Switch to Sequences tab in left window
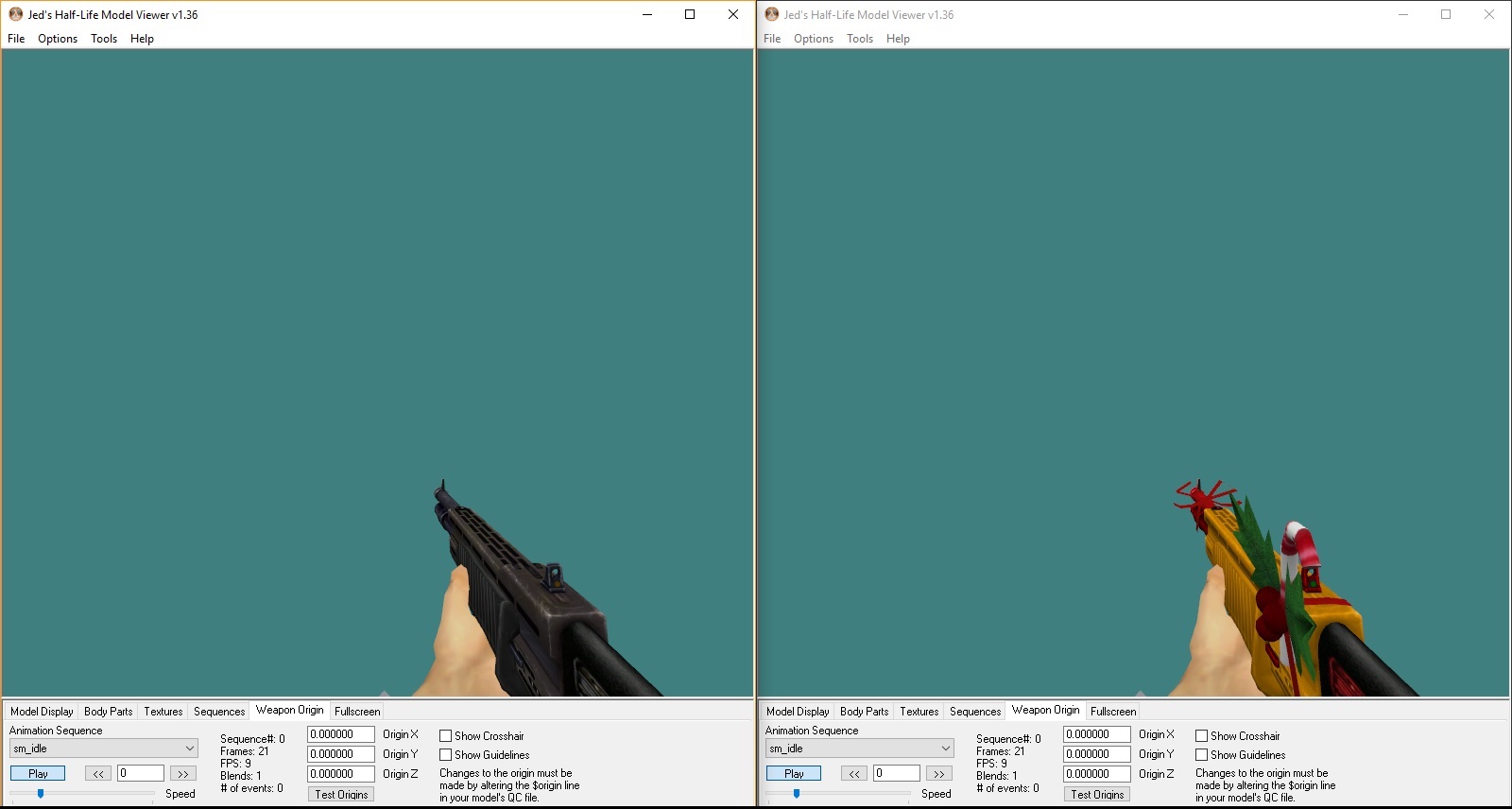The image size is (1512, 809). pyautogui.click(x=219, y=712)
